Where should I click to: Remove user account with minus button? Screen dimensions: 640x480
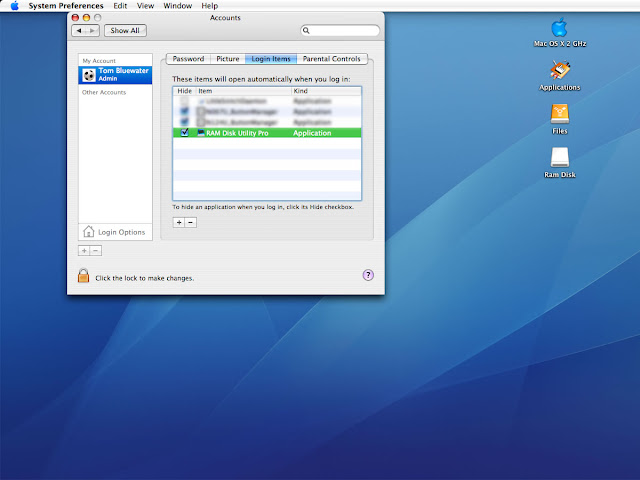[x=96, y=251]
